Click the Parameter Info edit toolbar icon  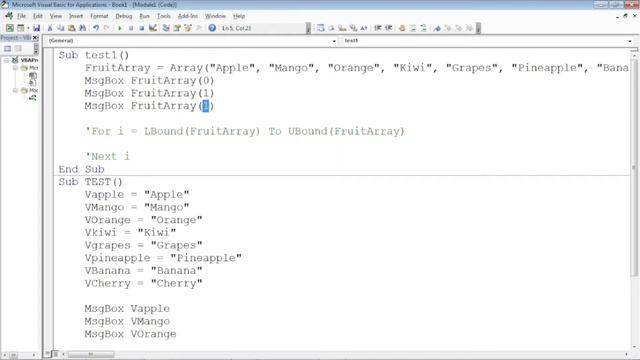tap(353, 28)
